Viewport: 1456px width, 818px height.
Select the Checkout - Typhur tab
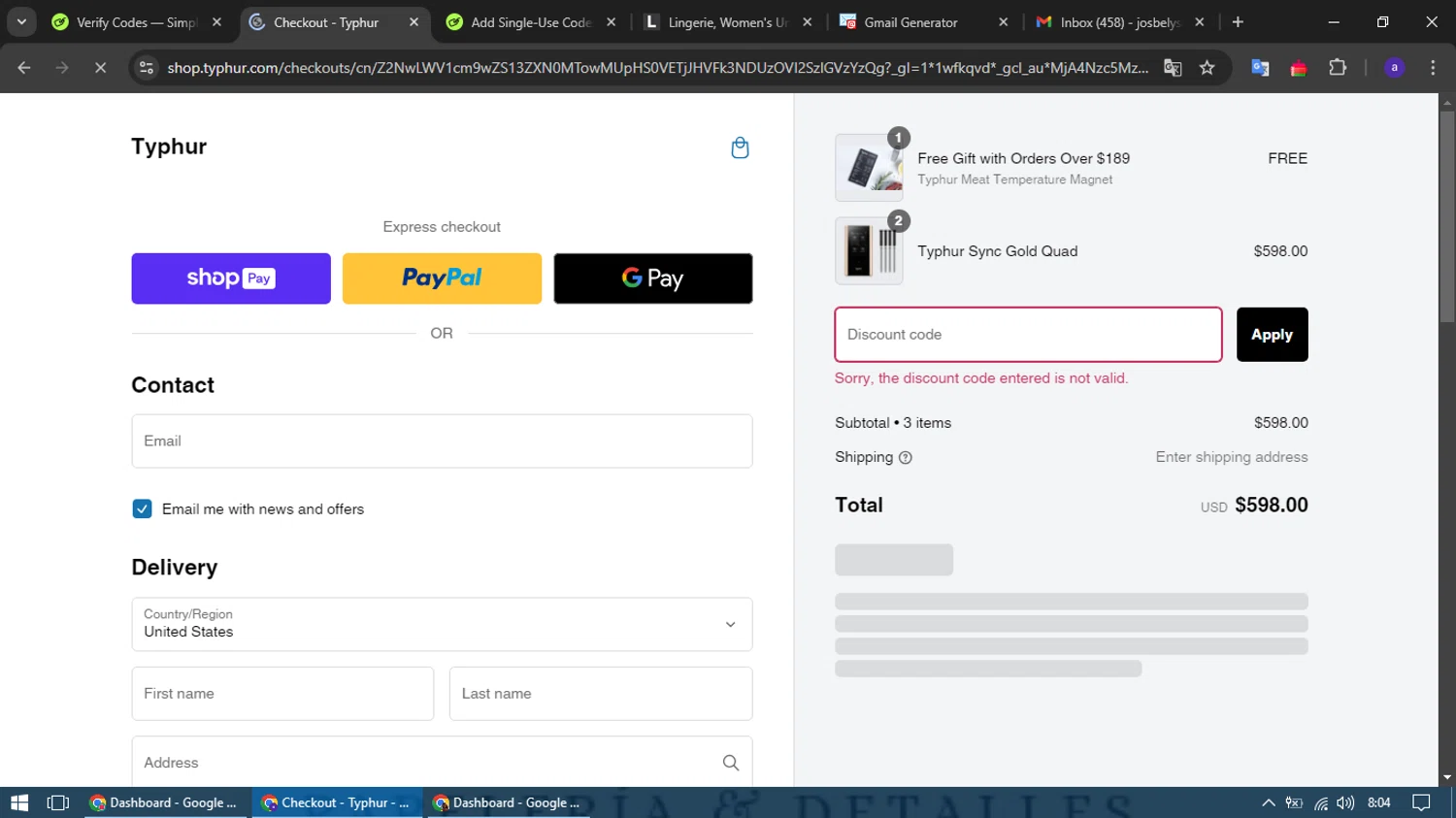(x=333, y=21)
